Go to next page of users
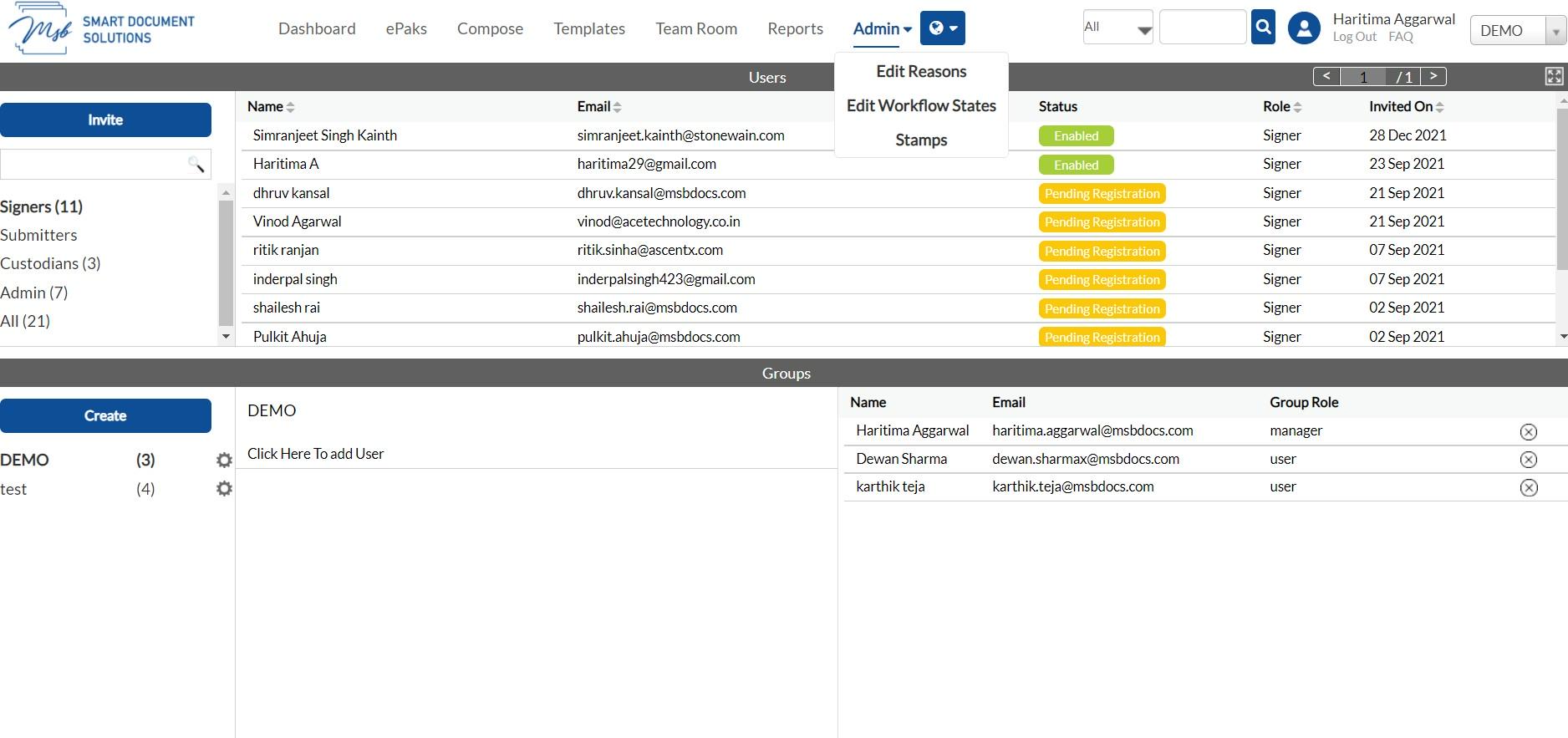The height and width of the screenshot is (738, 1568). pos(1433,76)
